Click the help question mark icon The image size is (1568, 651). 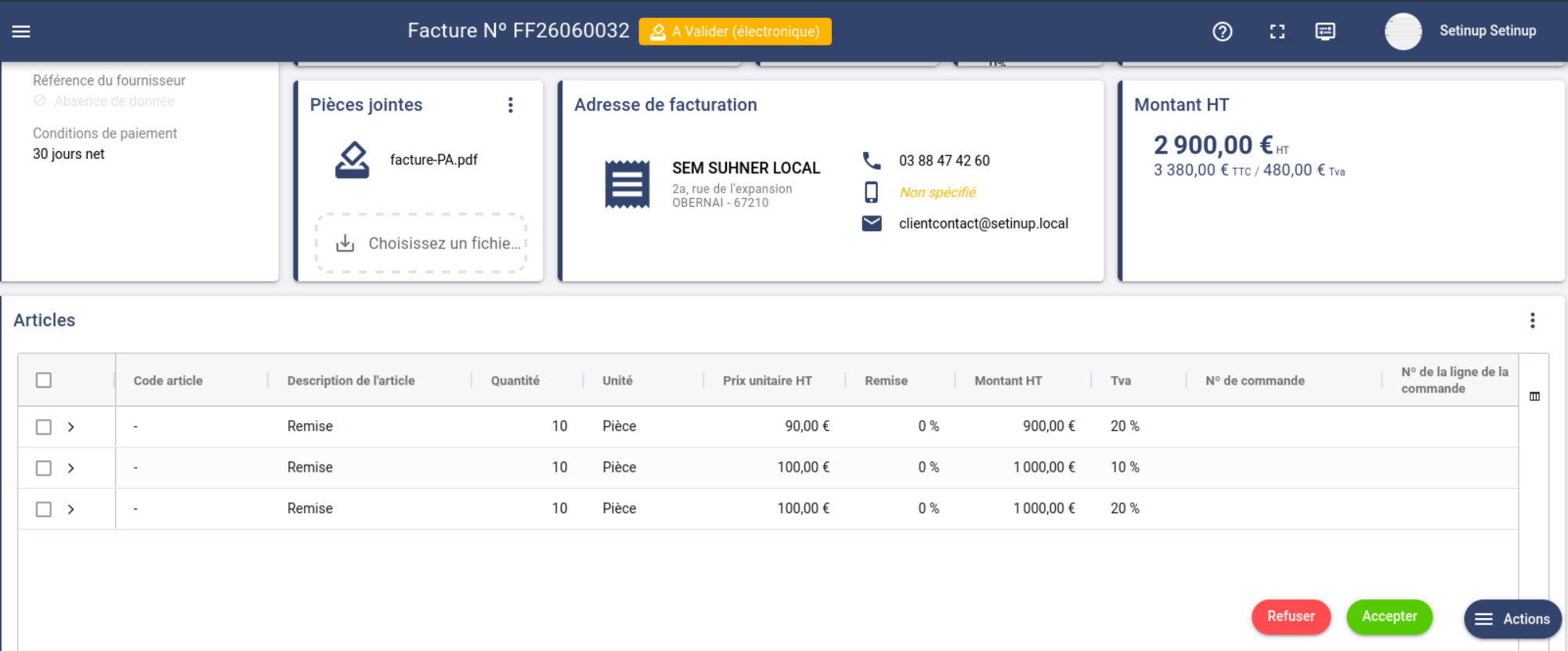pos(1223,31)
